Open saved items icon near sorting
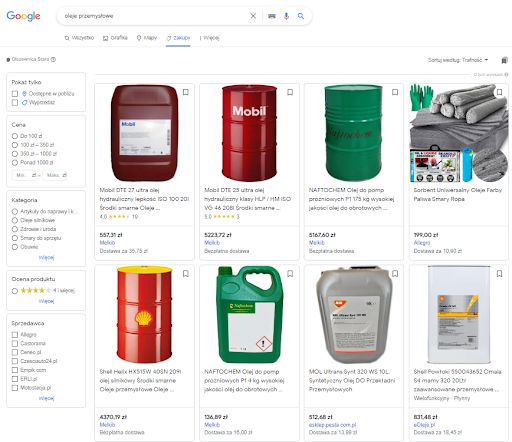Viewport: 512px width, 442px height. coord(504,60)
